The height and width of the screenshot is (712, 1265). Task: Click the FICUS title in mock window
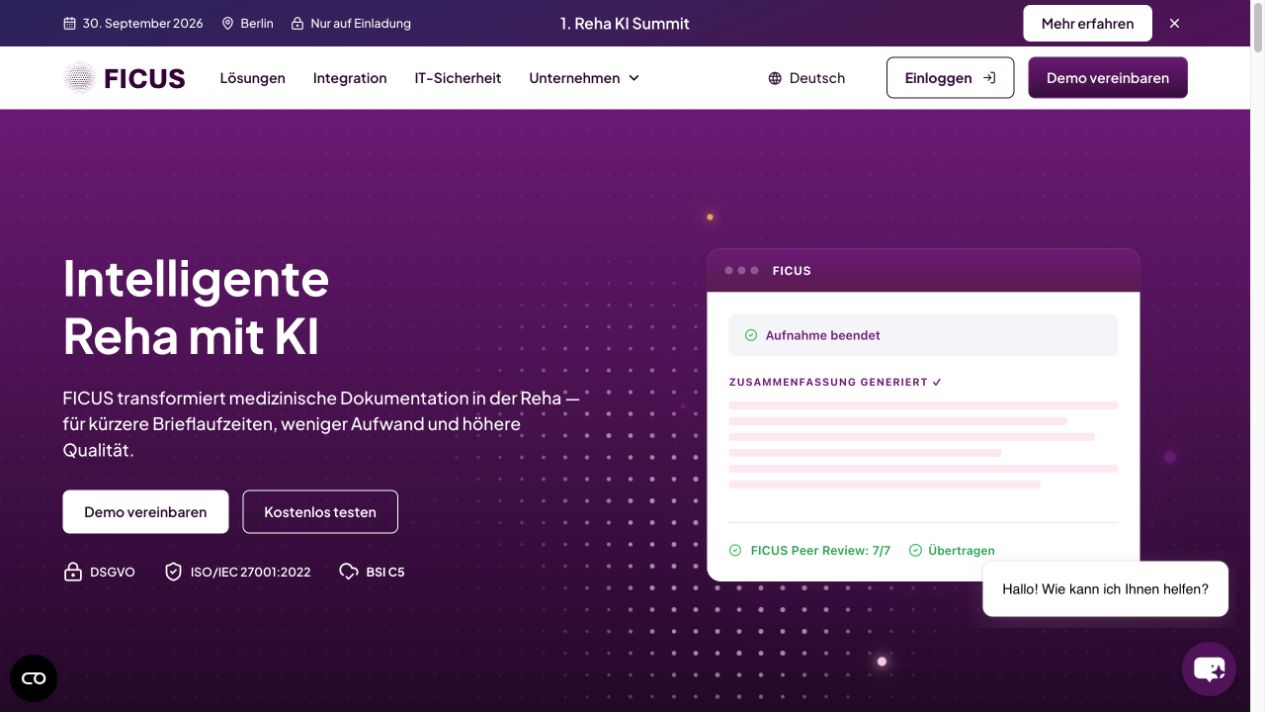tap(791, 271)
